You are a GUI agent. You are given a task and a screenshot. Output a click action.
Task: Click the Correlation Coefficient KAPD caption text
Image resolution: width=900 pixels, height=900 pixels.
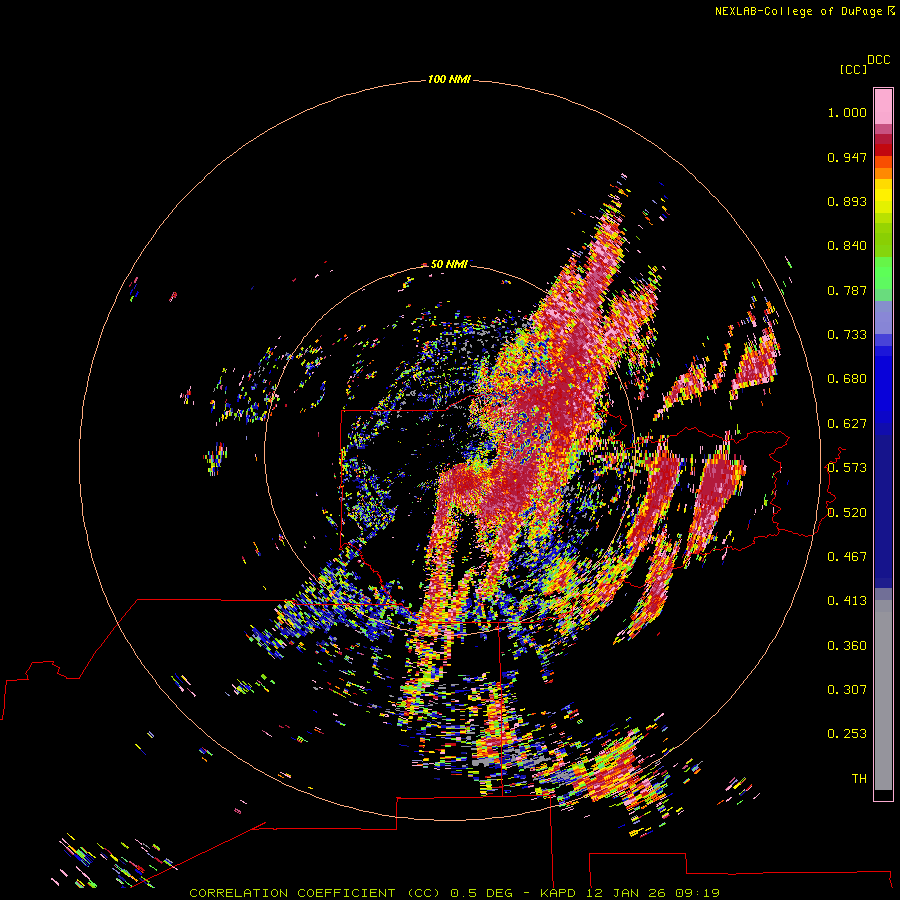(454, 893)
